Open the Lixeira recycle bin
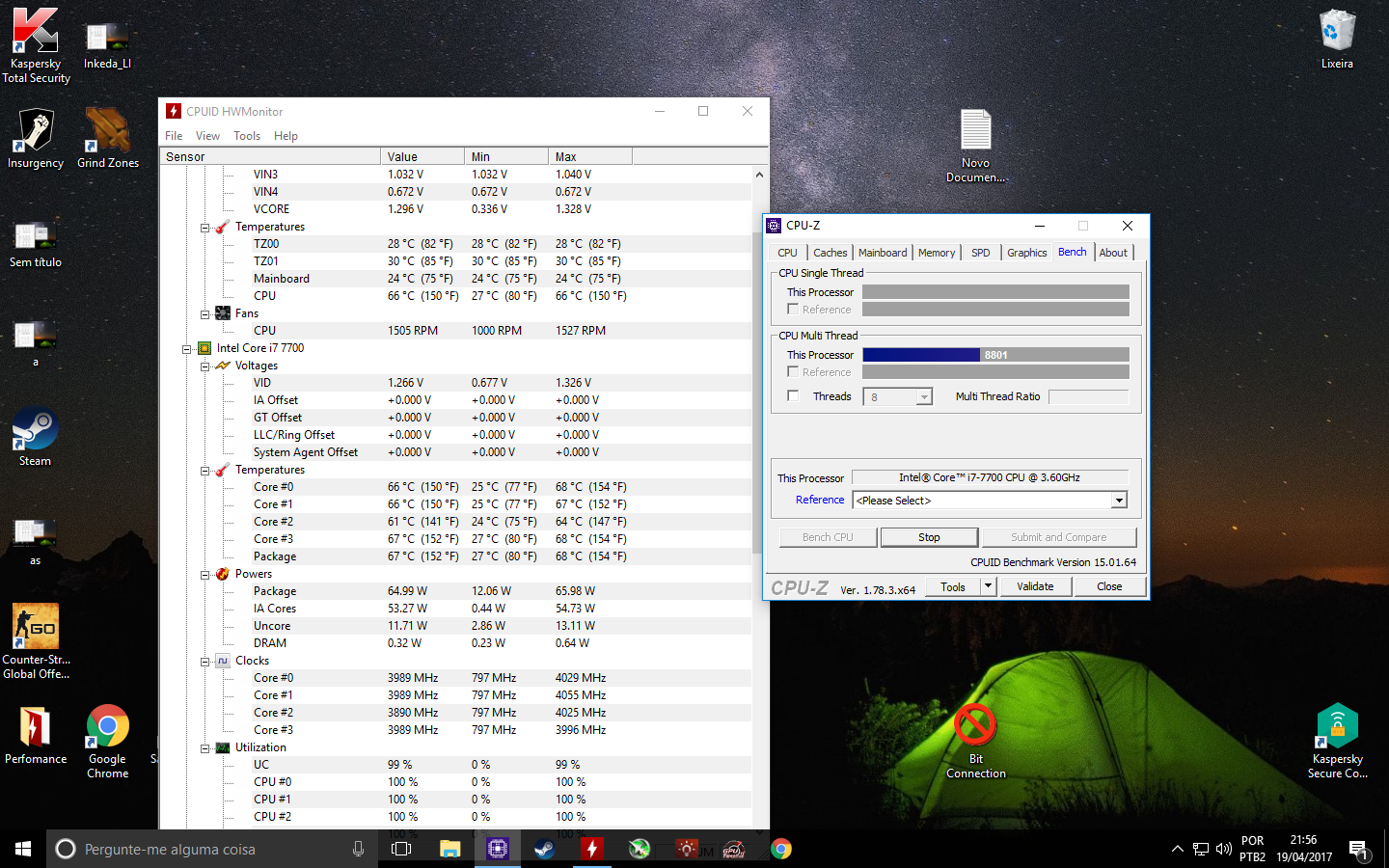The height and width of the screenshot is (868, 1389). pos(1337,41)
